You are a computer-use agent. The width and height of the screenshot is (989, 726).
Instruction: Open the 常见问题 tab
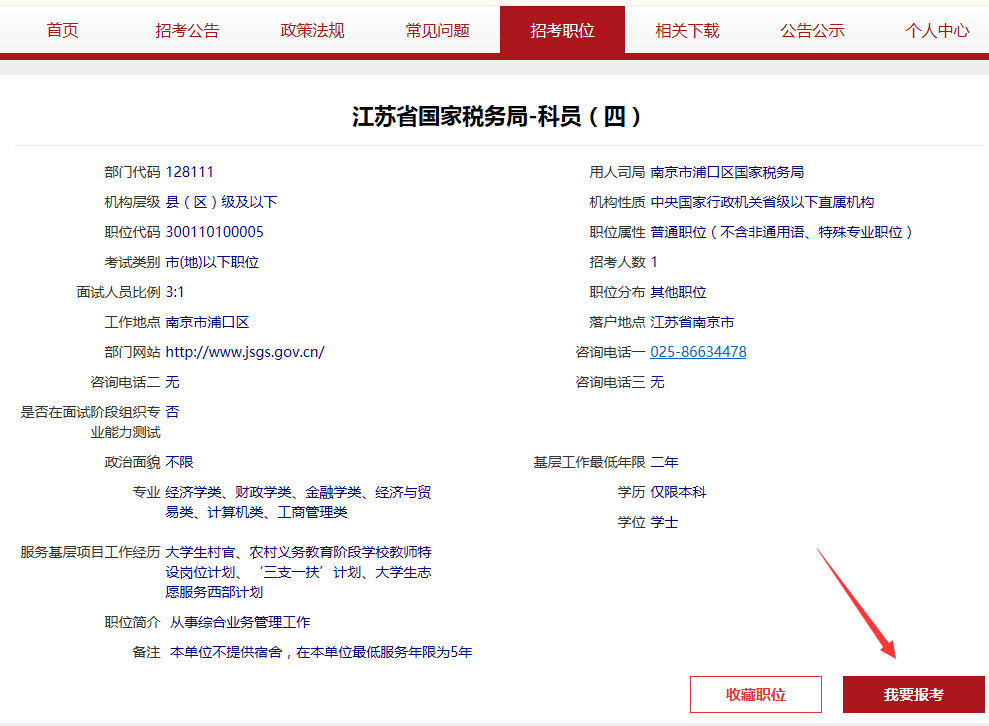pos(437,30)
